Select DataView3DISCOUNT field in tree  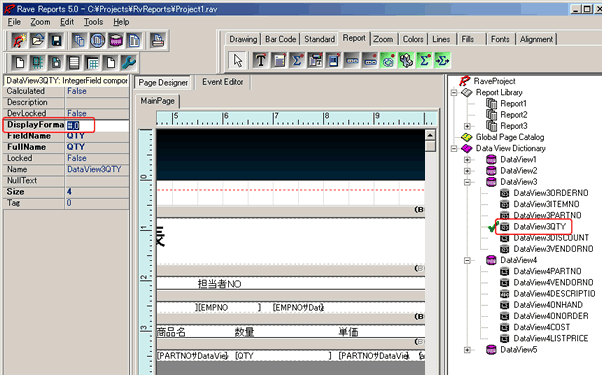point(551,238)
